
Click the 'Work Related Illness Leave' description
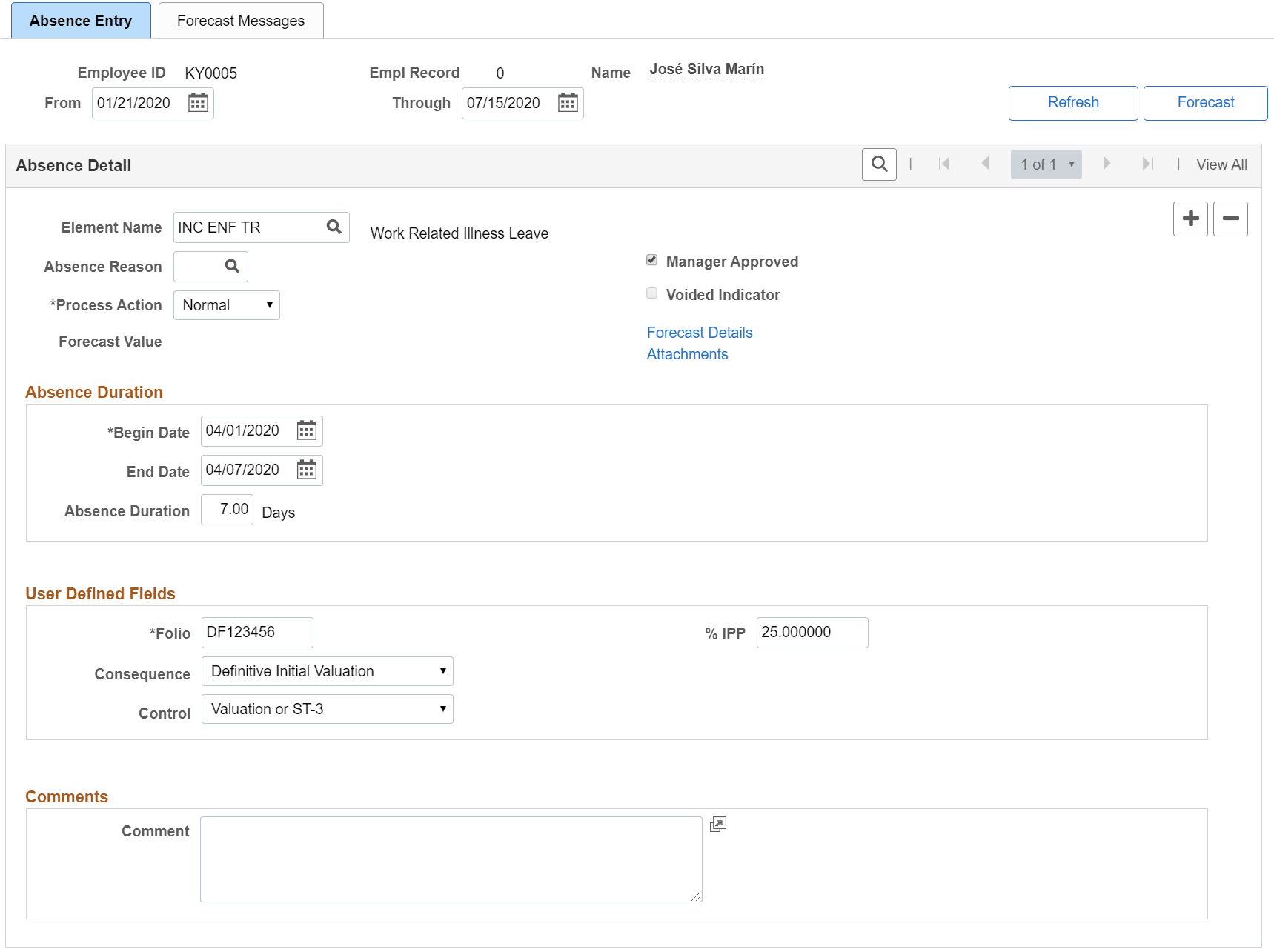(459, 233)
